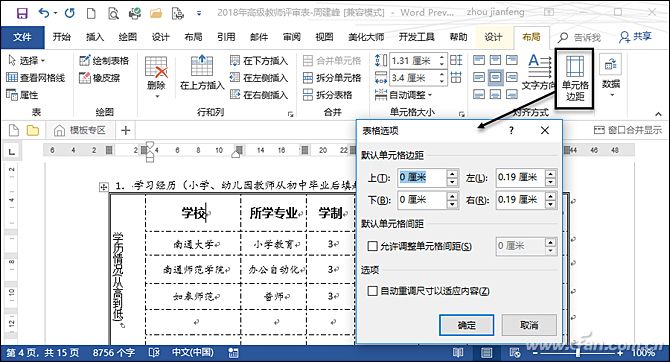Click the zoom out minus button
Image resolution: width=670 pixels, height=362 pixels.
tap(535, 353)
